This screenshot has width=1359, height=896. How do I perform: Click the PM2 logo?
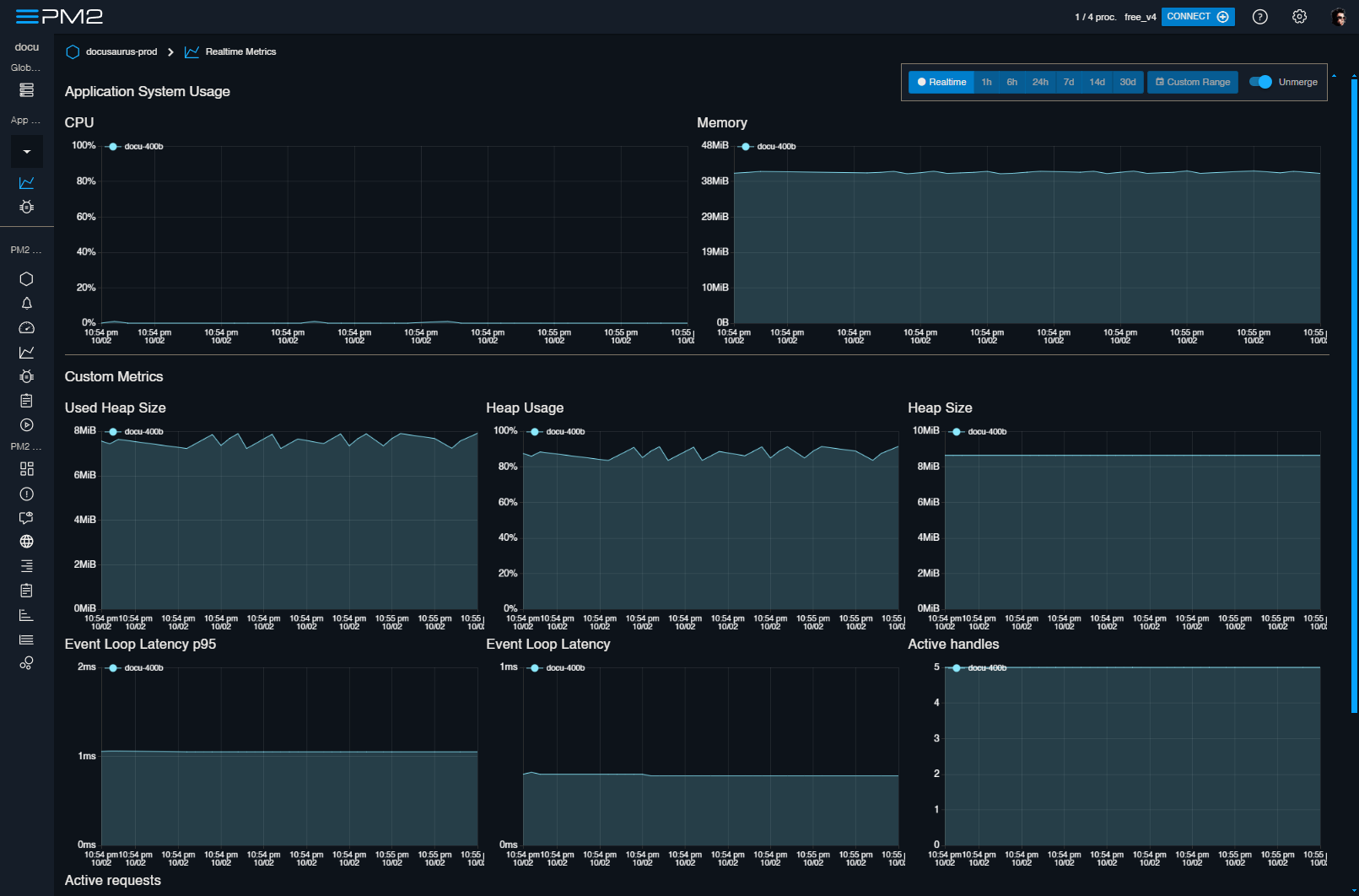73,17
